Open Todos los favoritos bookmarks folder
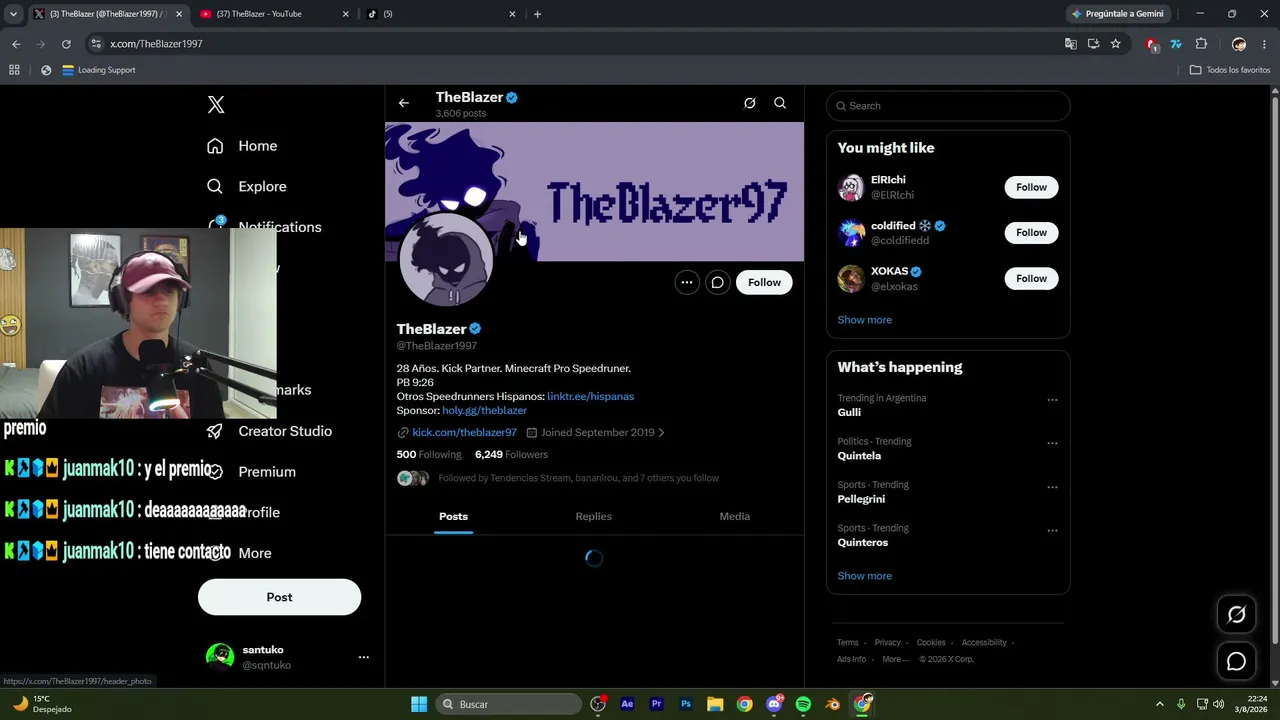This screenshot has width=1280, height=720. coord(1230,70)
